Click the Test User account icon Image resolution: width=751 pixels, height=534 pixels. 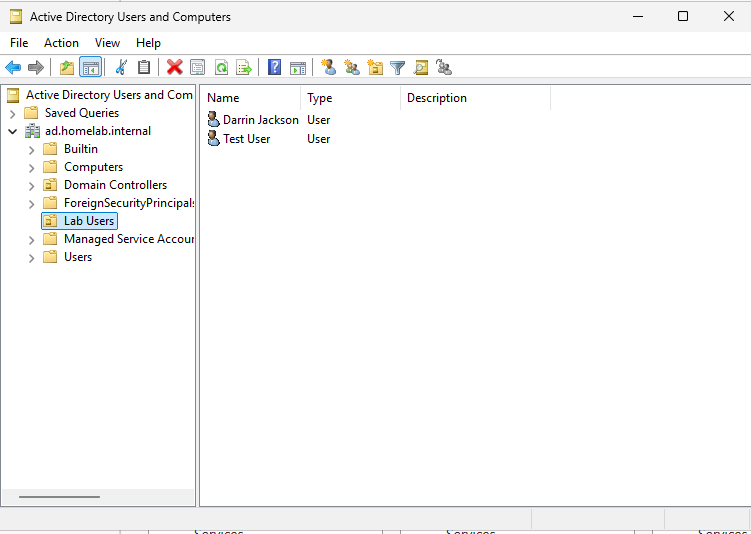[x=214, y=139]
